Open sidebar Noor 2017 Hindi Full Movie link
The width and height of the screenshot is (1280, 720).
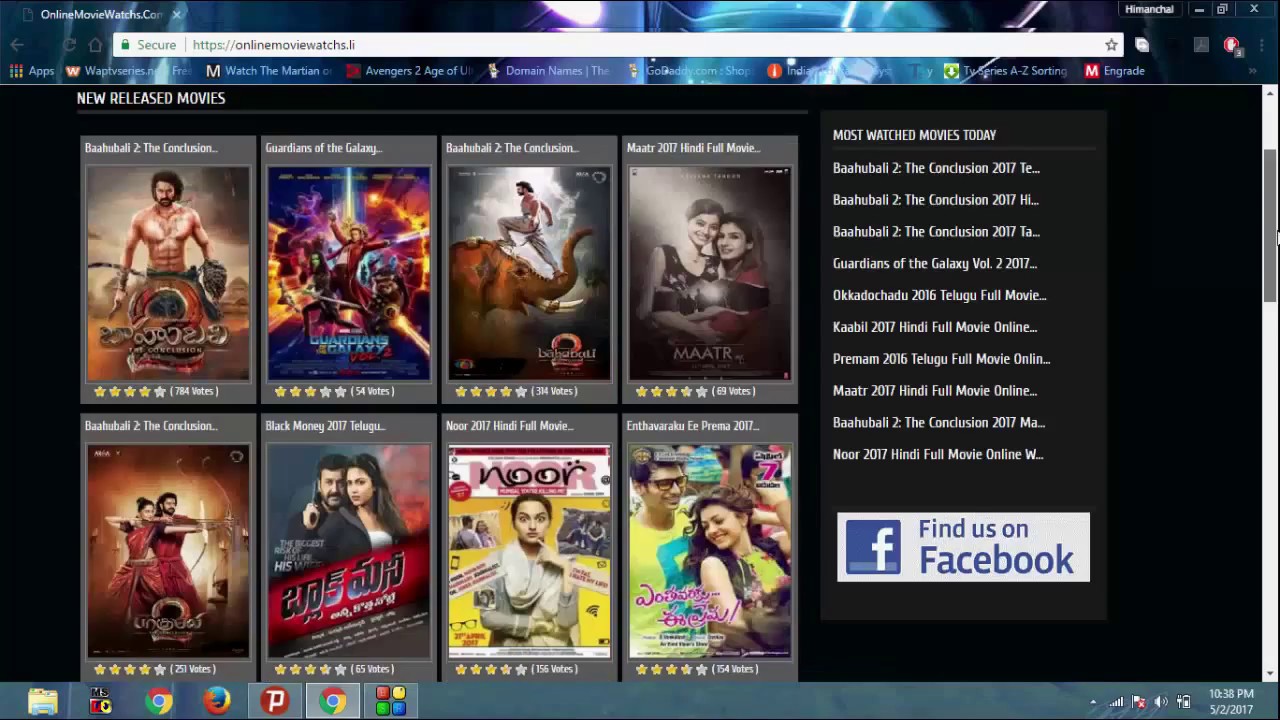[x=938, y=454]
